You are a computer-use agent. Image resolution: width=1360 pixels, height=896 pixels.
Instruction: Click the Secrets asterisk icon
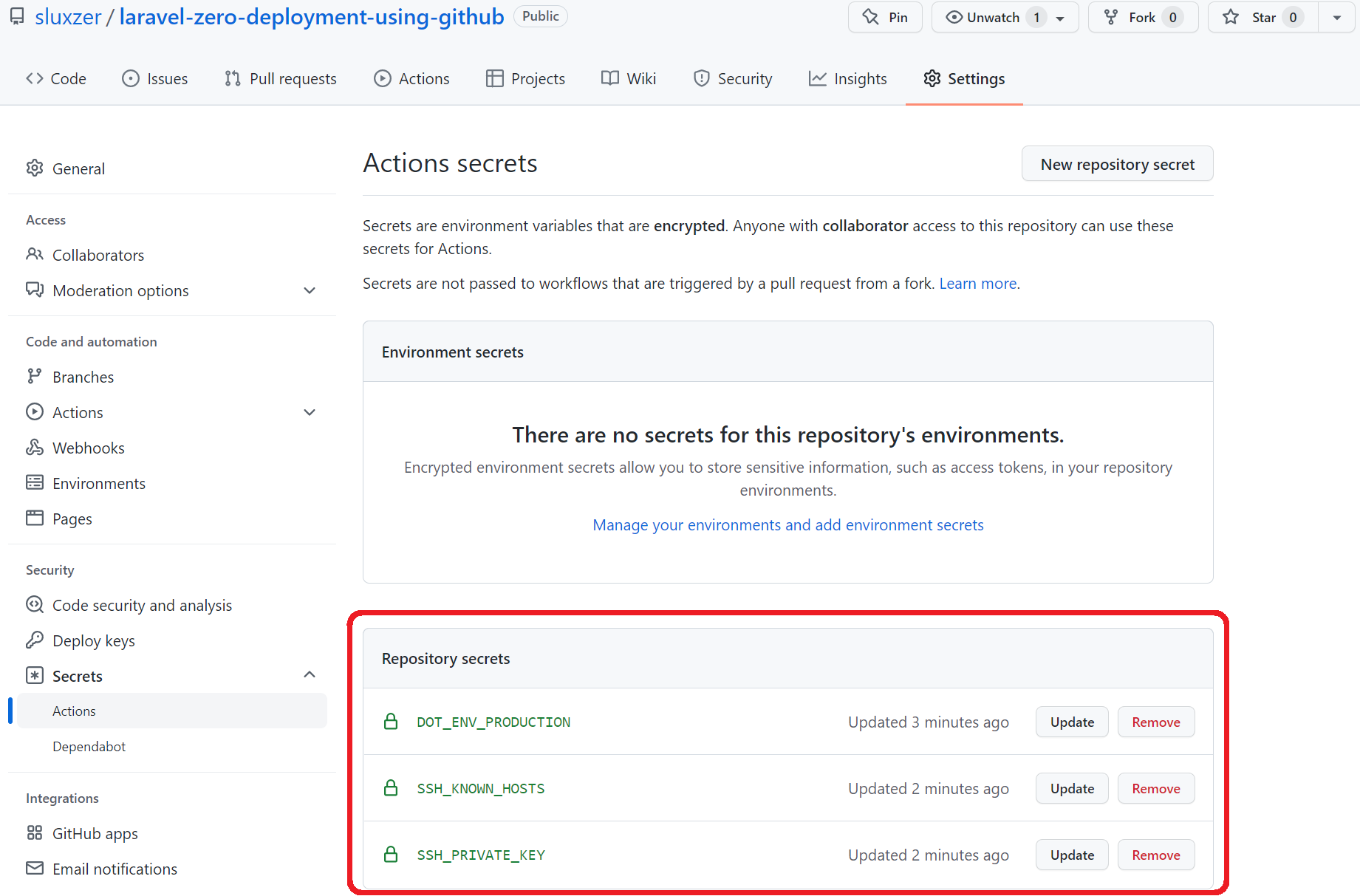click(35, 676)
